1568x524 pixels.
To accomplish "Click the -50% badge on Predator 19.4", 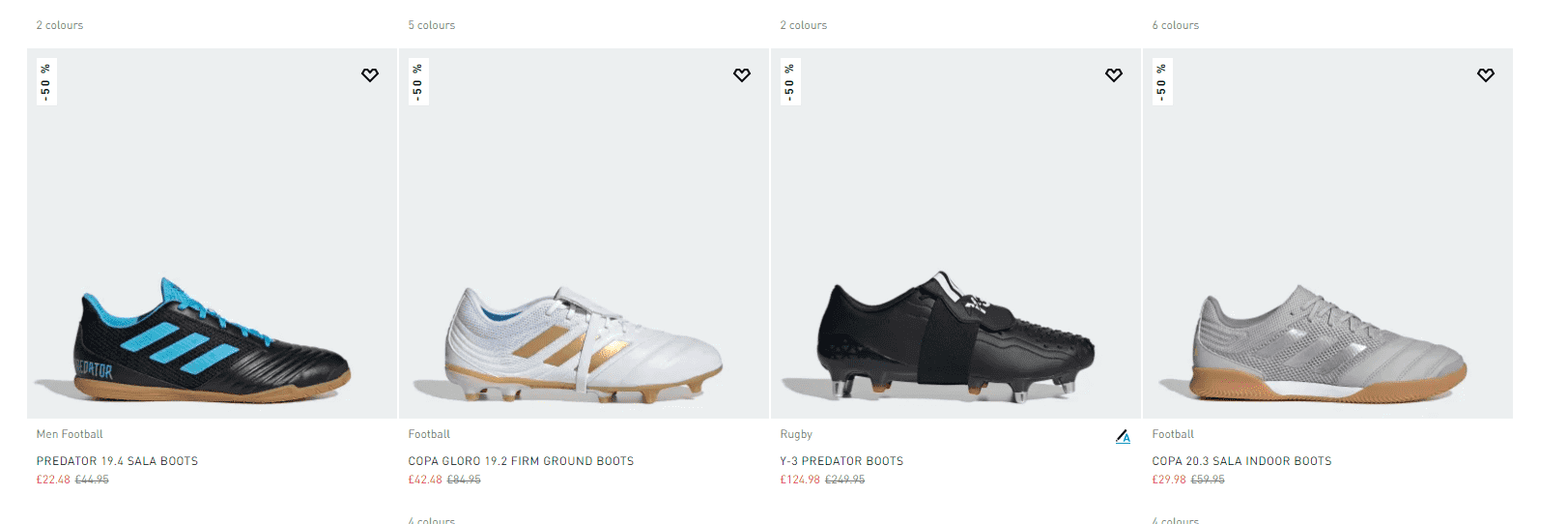I will tap(45, 82).
